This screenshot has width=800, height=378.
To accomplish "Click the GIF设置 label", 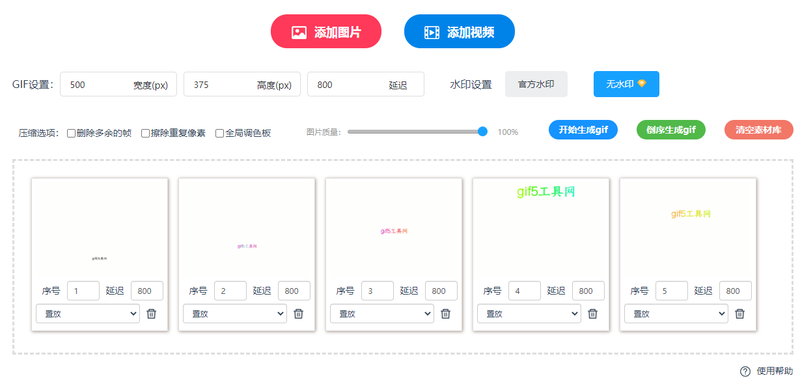I will coord(33,84).
